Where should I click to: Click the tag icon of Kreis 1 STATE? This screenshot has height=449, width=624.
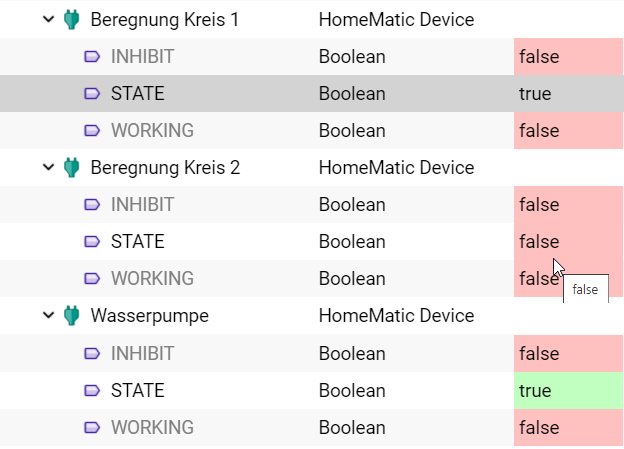coord(92,94)
